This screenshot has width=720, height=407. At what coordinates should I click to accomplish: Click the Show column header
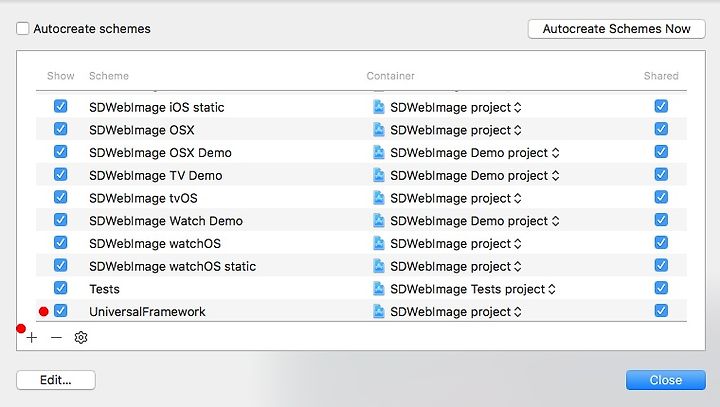tap(61, 76)
